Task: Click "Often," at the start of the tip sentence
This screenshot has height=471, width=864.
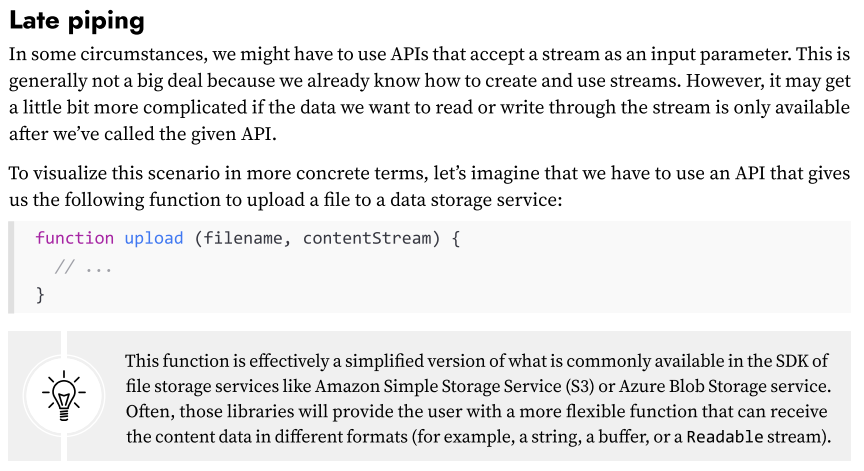Action: (x=150, y=411)
